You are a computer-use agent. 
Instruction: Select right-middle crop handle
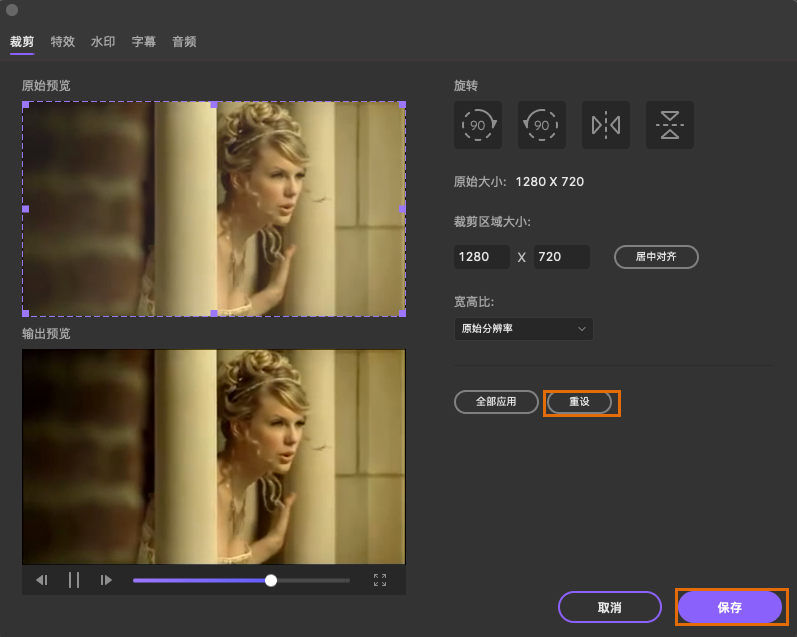402,209
